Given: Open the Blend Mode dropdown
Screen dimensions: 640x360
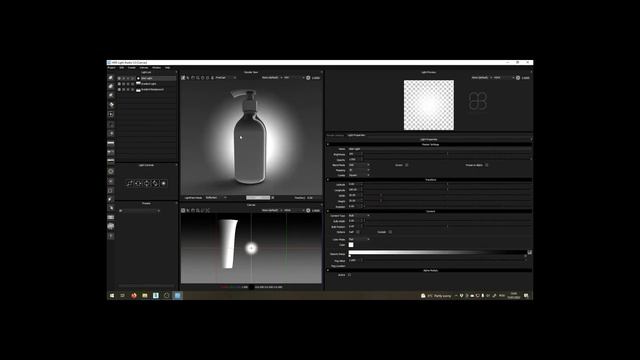Looking at the screenshot, I should coord(359,165).
